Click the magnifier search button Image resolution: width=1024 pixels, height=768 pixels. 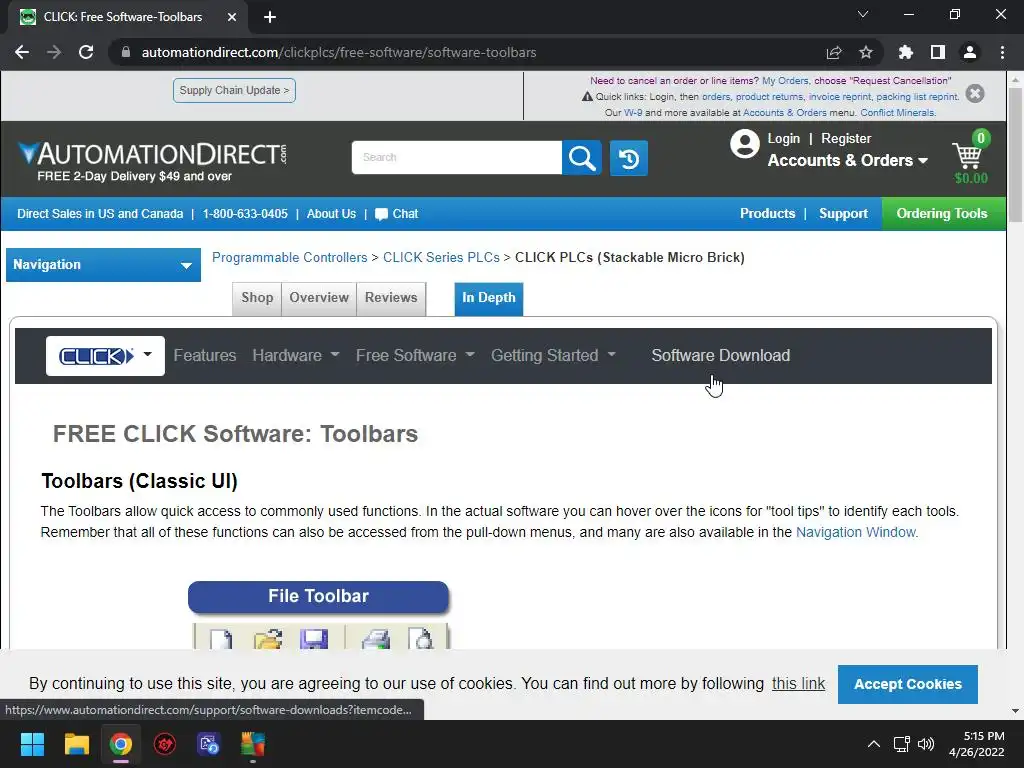click(581, 157)
